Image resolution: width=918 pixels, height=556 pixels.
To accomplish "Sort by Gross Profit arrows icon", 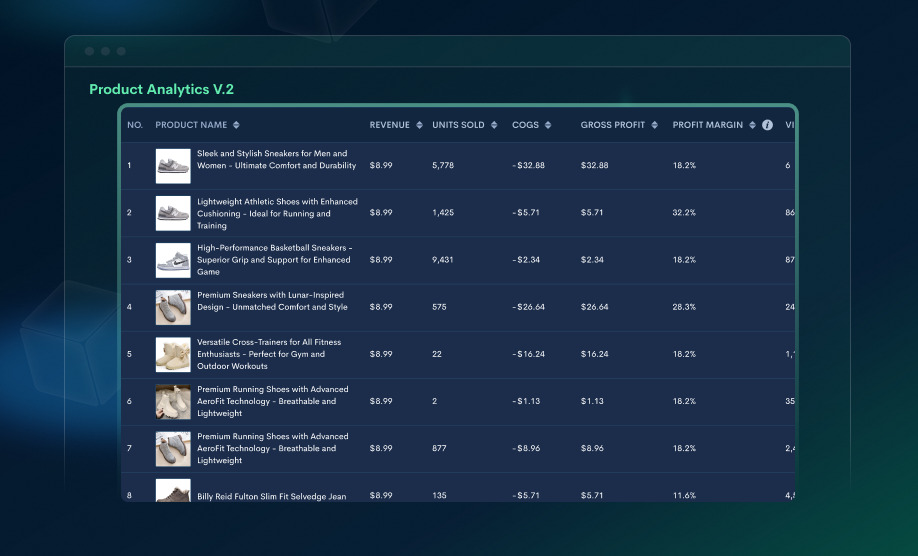I will click(x=654, y=125).
